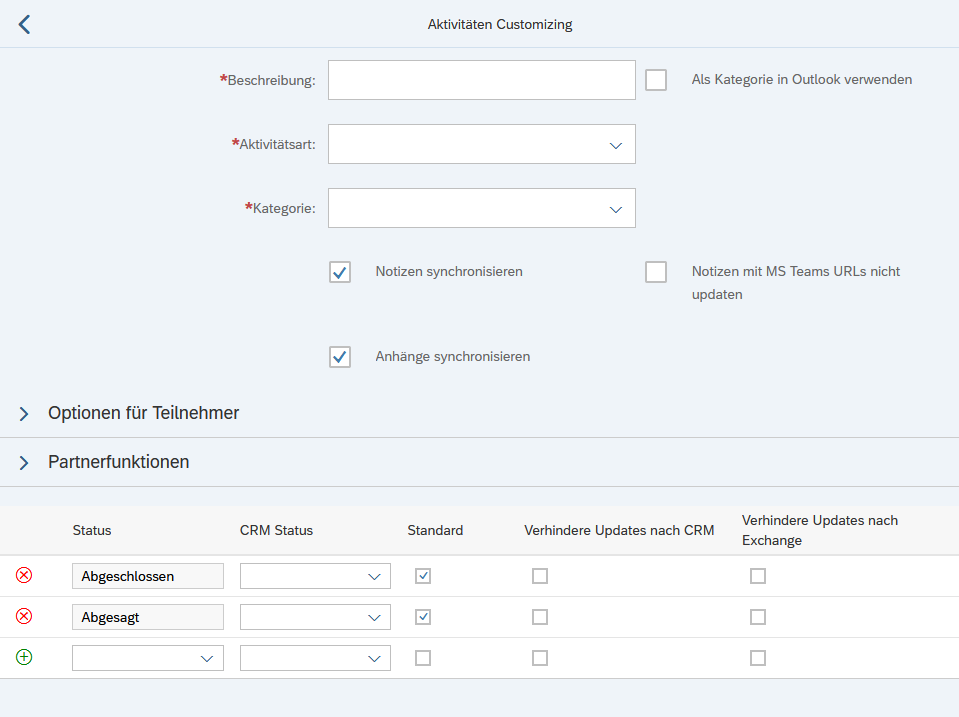
Task: Enable Als Kategorie in Outlook verwenden
Action: pos(656,80)
